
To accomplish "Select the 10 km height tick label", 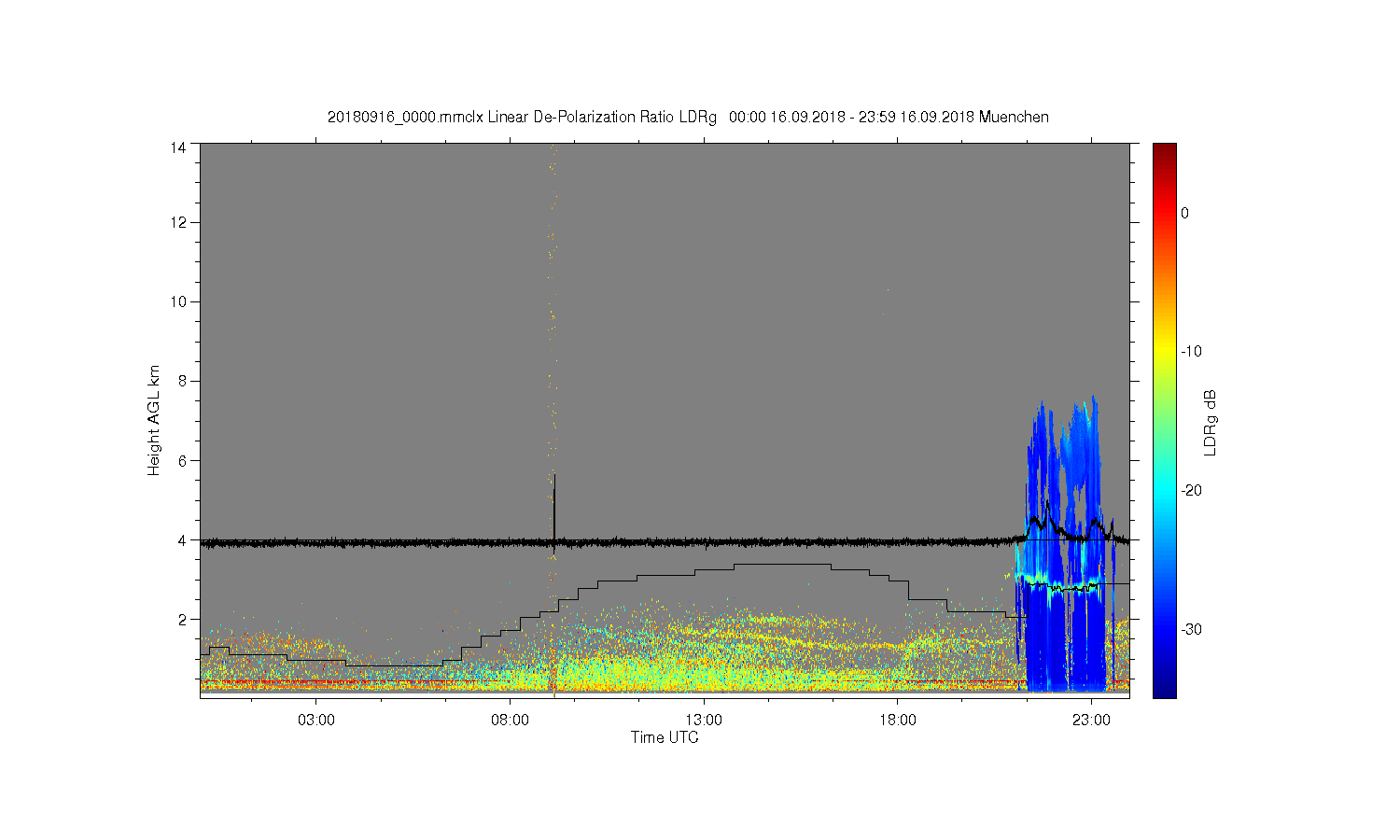I will (177, 301).
